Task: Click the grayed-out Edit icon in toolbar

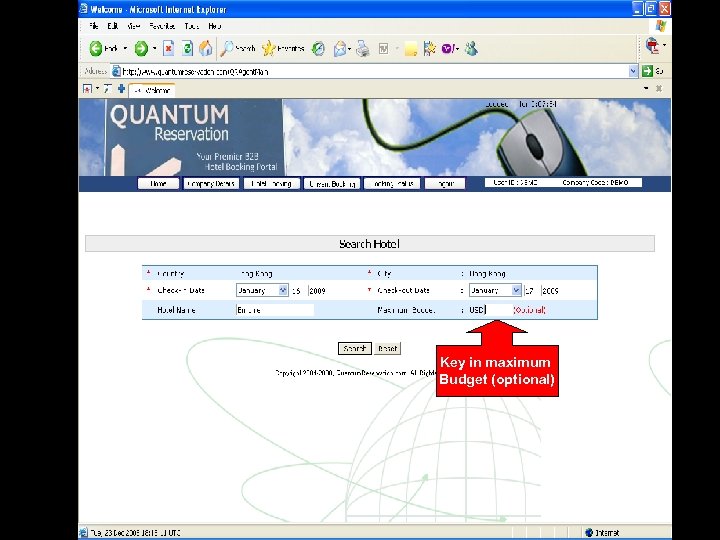Action: (x=383, y=48)
